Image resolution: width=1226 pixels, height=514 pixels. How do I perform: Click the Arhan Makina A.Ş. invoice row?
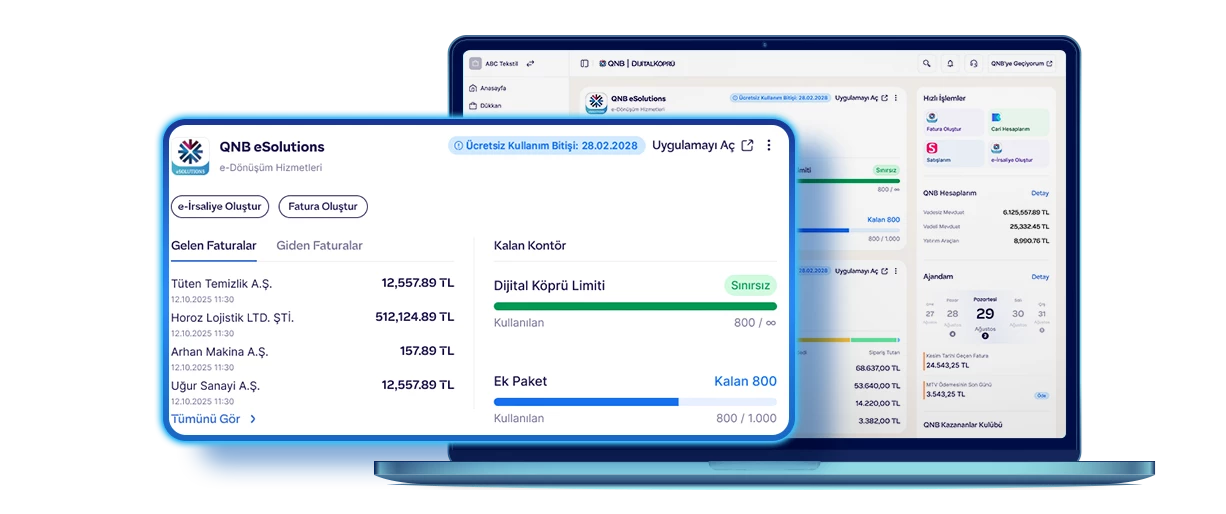[312, 358]
